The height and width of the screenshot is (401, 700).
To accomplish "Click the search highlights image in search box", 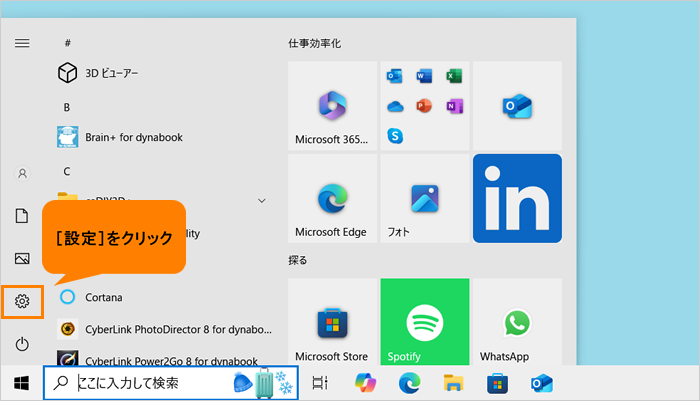I will [x=263, y=383].
